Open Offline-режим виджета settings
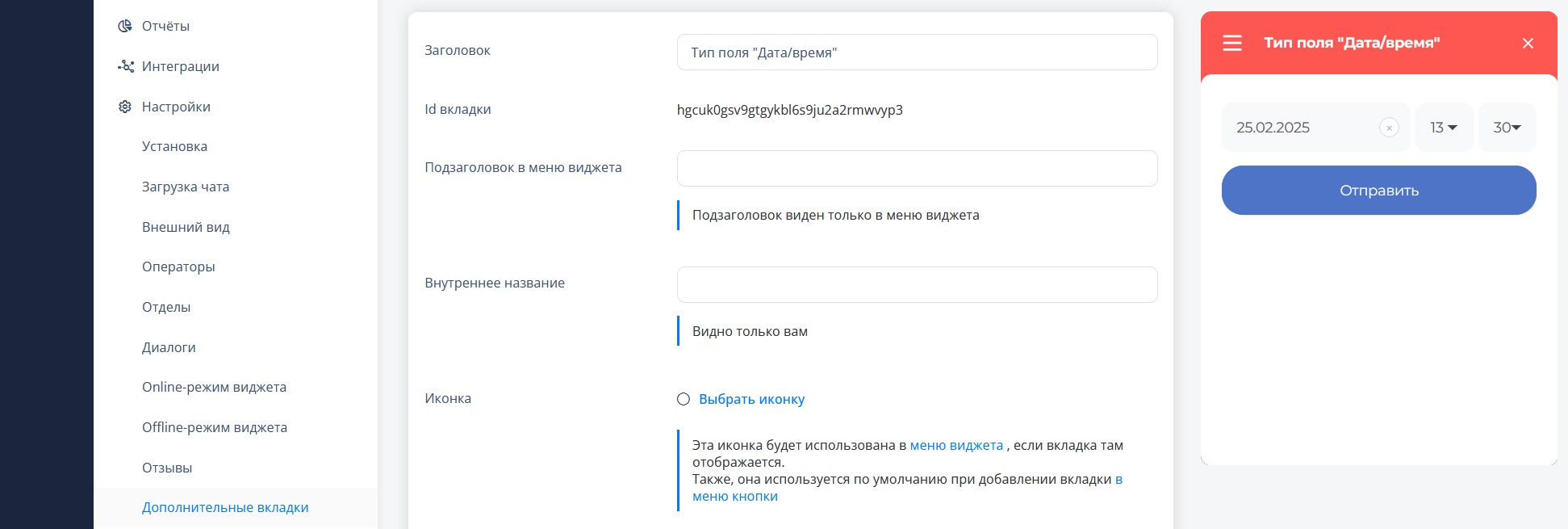This screenshot has height=529, width=1568. (215, 427)
